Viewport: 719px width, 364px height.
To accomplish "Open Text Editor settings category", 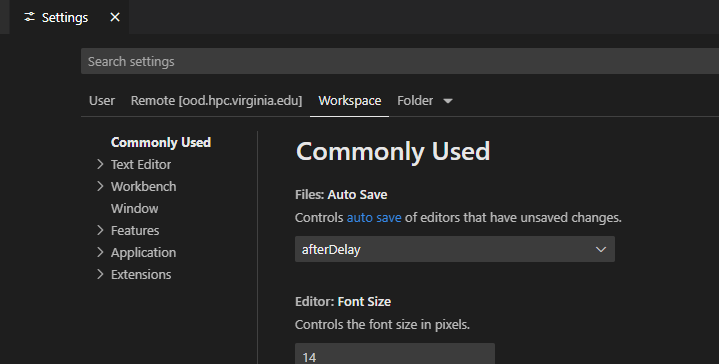I will (x=141, y=165).
